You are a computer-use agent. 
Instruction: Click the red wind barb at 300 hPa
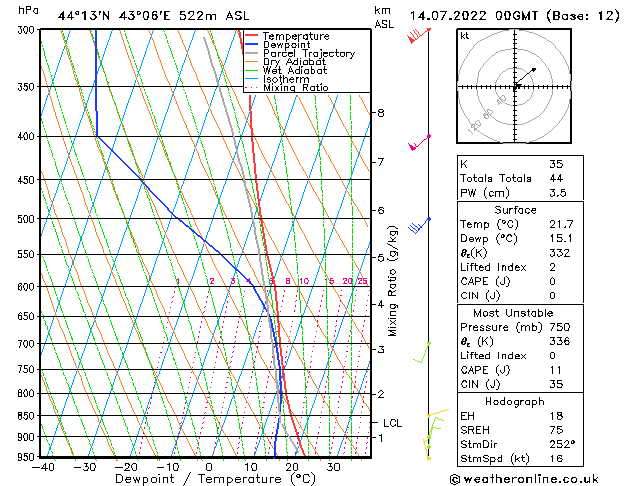[417, 37]
